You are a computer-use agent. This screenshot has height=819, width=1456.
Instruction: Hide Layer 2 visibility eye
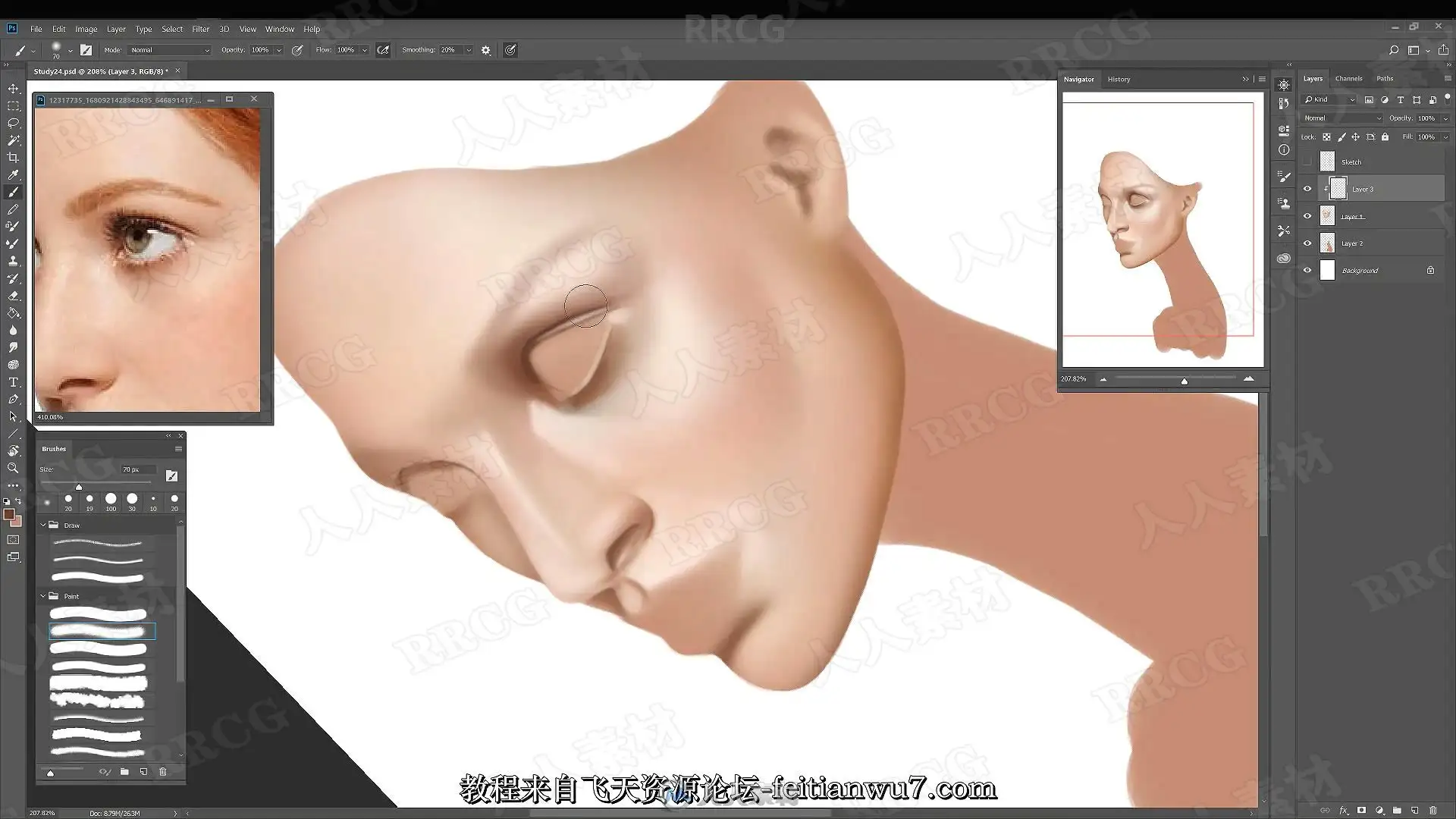[1307, 243]
